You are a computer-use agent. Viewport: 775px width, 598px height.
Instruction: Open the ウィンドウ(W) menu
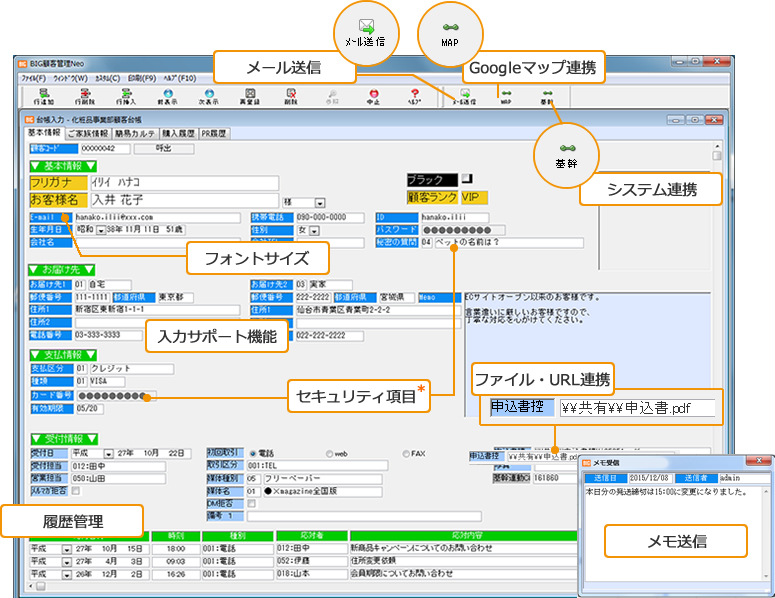[x=70, y=79]
